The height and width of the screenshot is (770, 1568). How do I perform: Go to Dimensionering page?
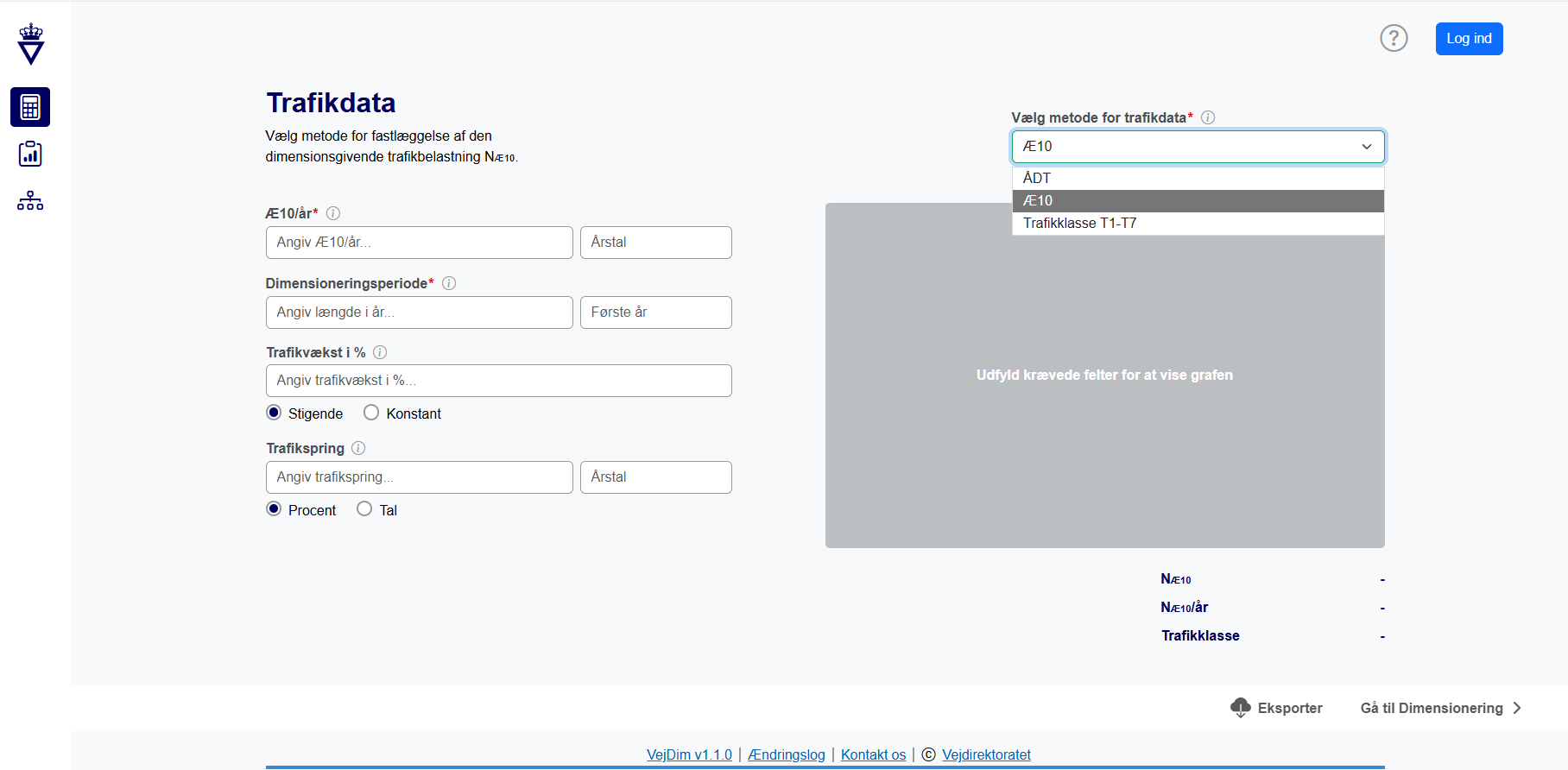pos(1440,708)
